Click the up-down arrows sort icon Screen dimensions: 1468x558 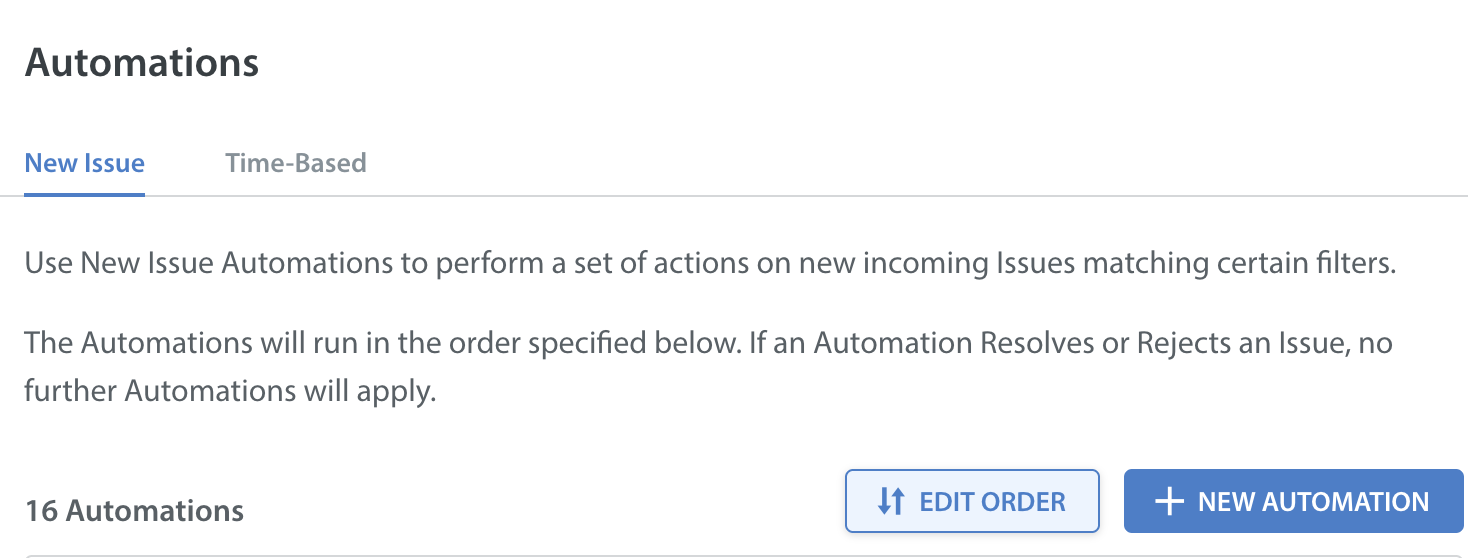click(x=890, y=501)
